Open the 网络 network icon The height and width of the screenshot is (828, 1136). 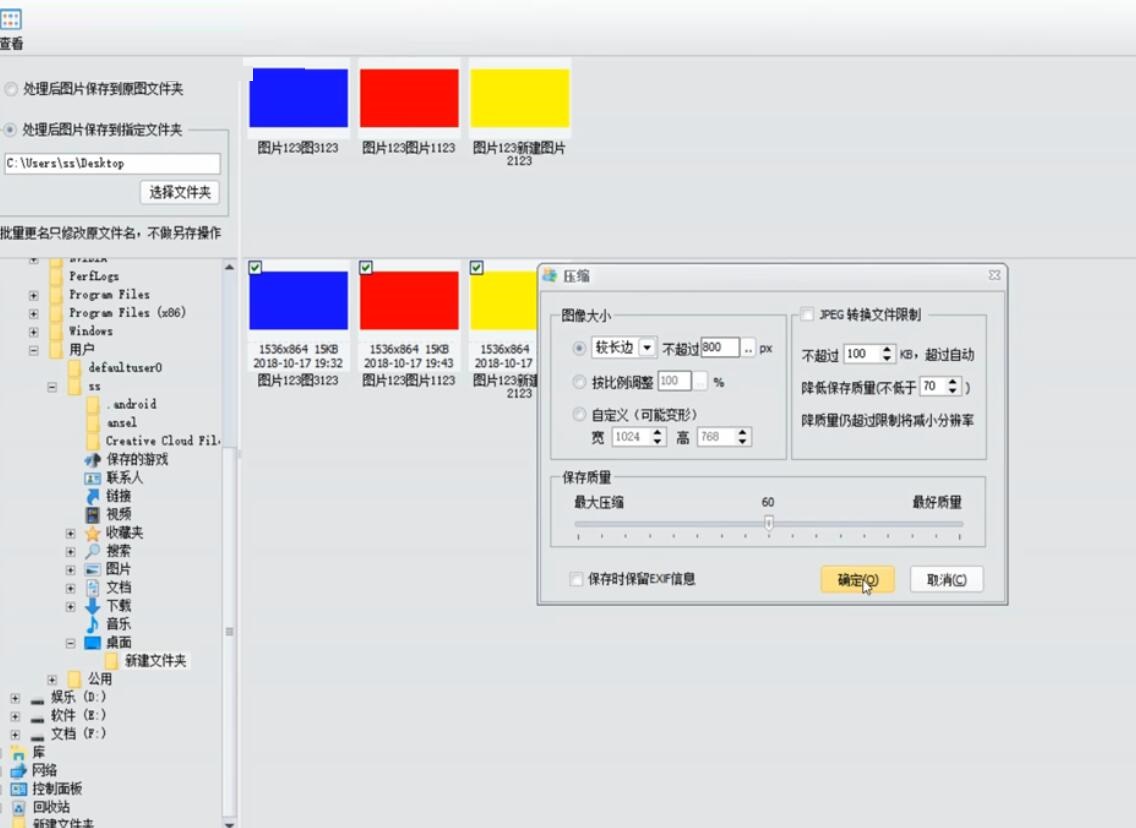[x=18, y=771]
